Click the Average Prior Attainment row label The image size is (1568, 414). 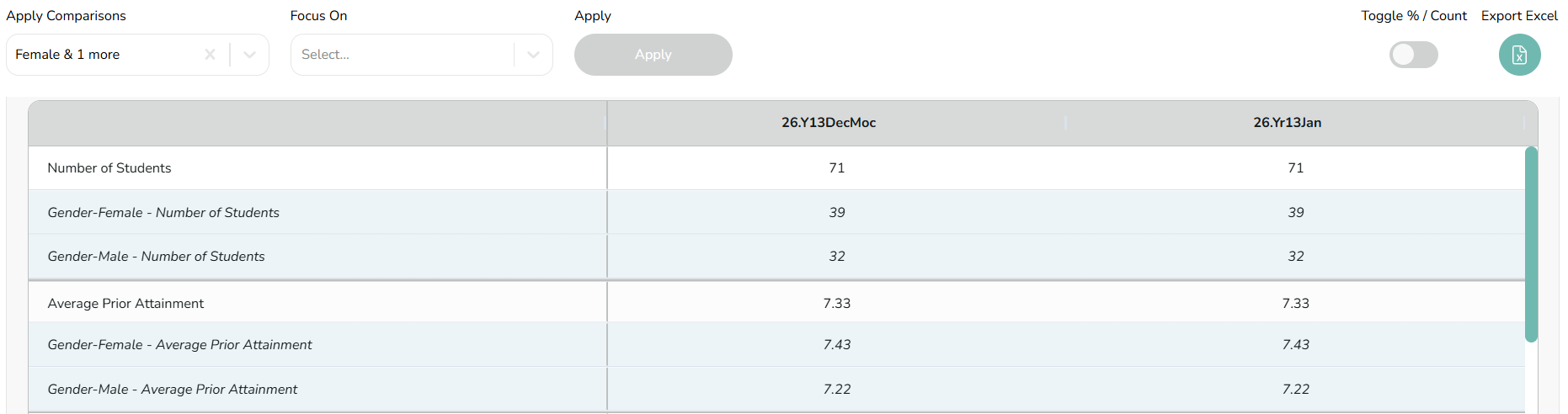125,304
